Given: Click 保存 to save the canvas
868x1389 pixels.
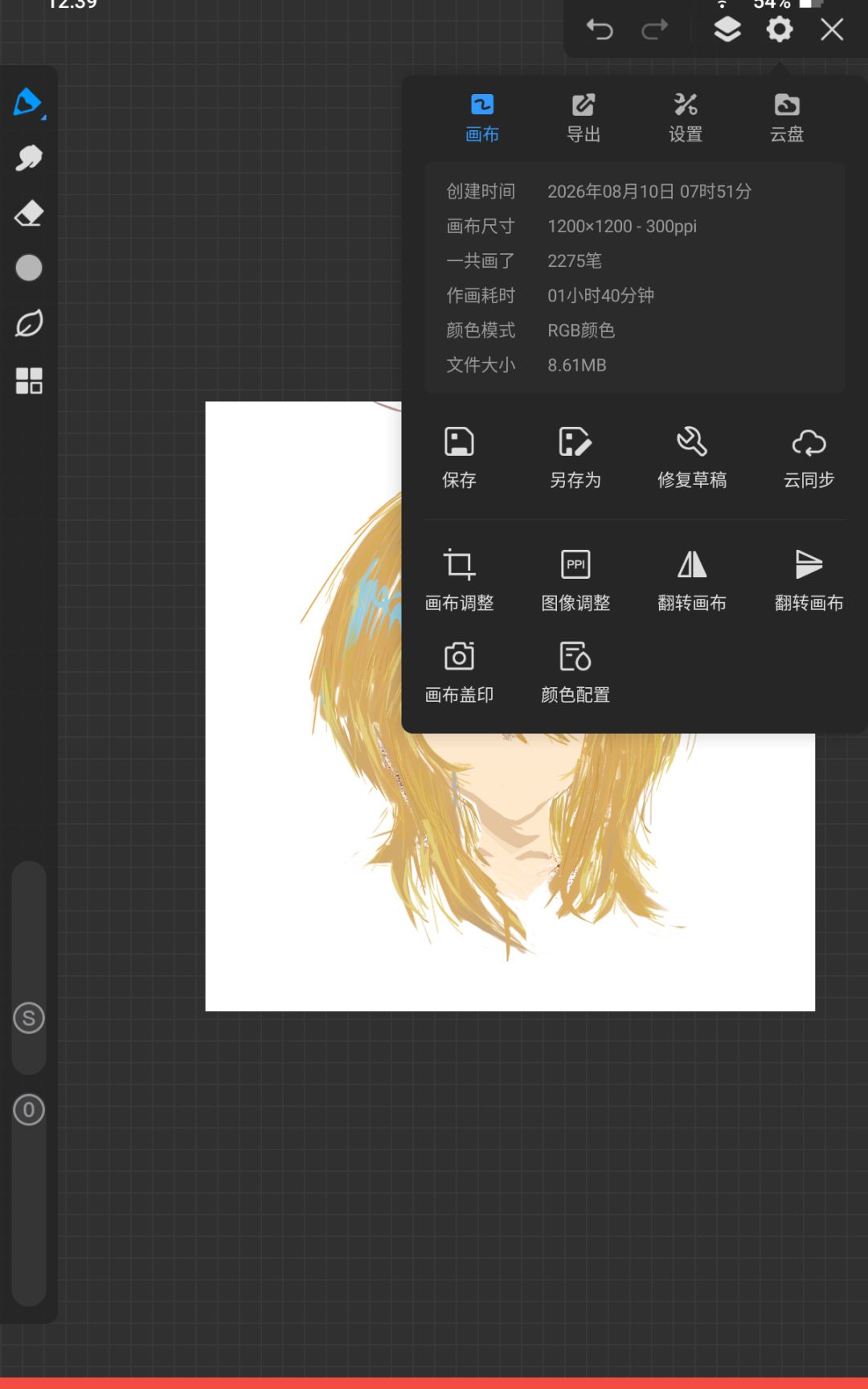Looking at the screenshot, I should click(459, 457).
